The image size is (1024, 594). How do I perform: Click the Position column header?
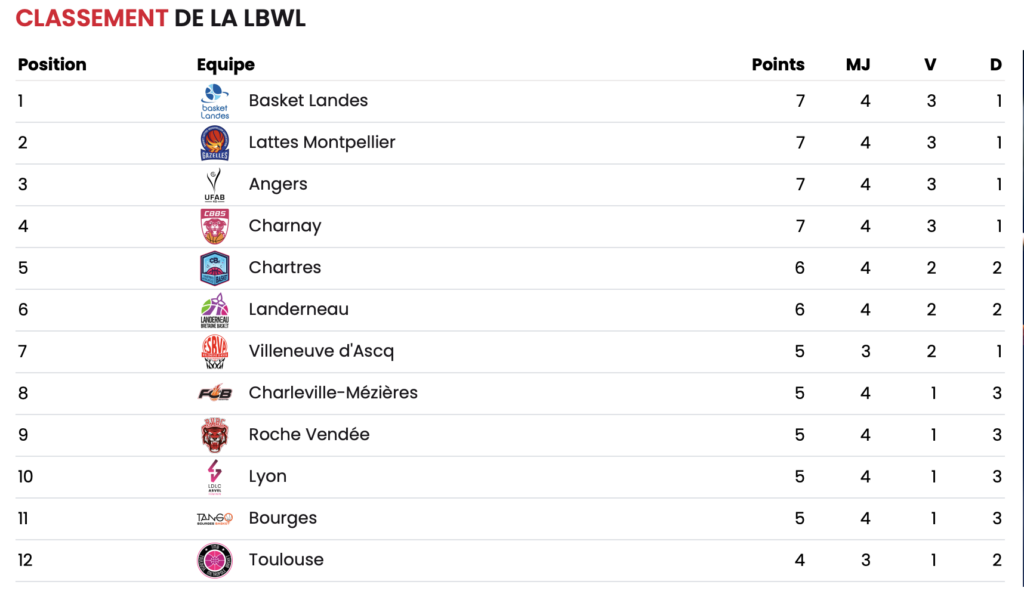click(x=52, y=65)
